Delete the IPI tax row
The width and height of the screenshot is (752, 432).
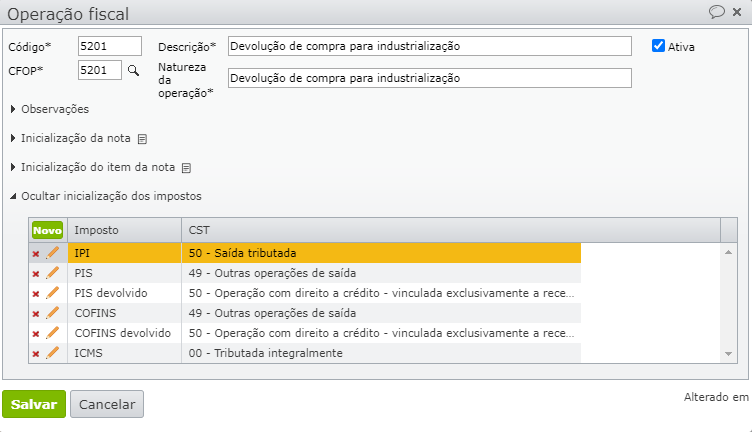pos(36,254)
